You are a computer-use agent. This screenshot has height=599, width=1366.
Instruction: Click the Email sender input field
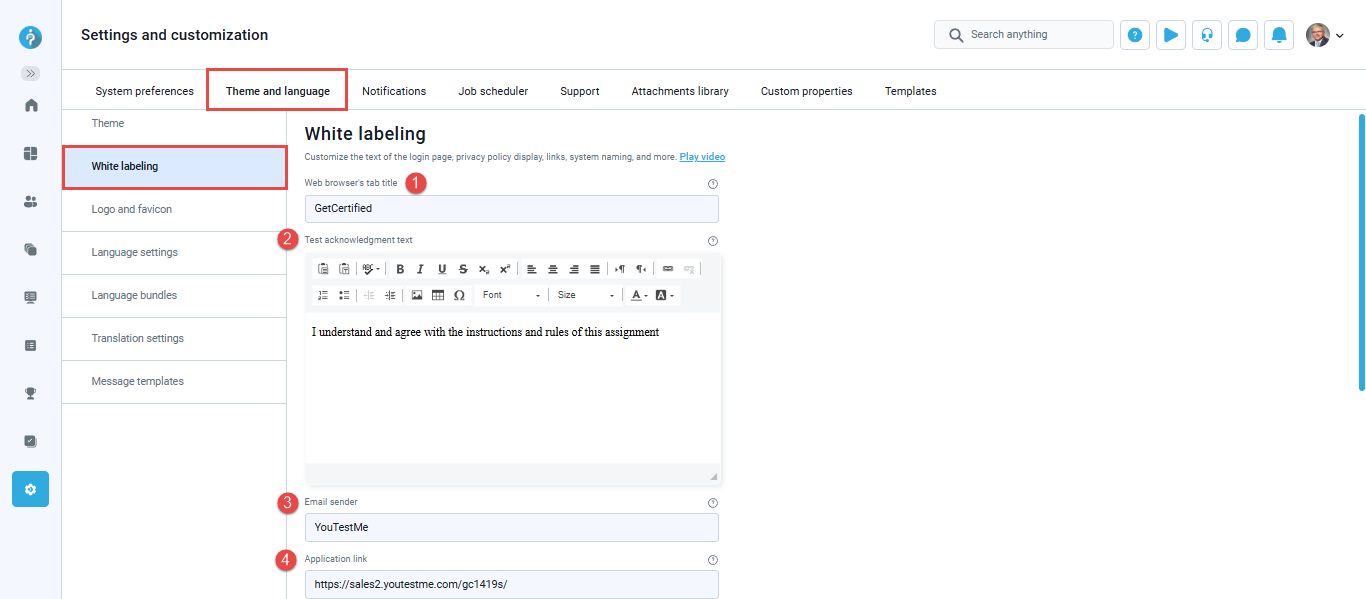[x=511, y=527]
